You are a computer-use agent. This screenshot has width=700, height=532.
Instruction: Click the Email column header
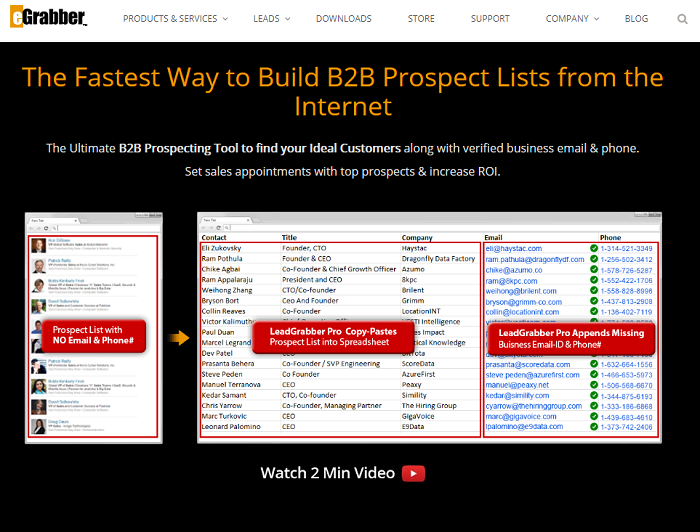pyautogui.click(x=493, y=237)
